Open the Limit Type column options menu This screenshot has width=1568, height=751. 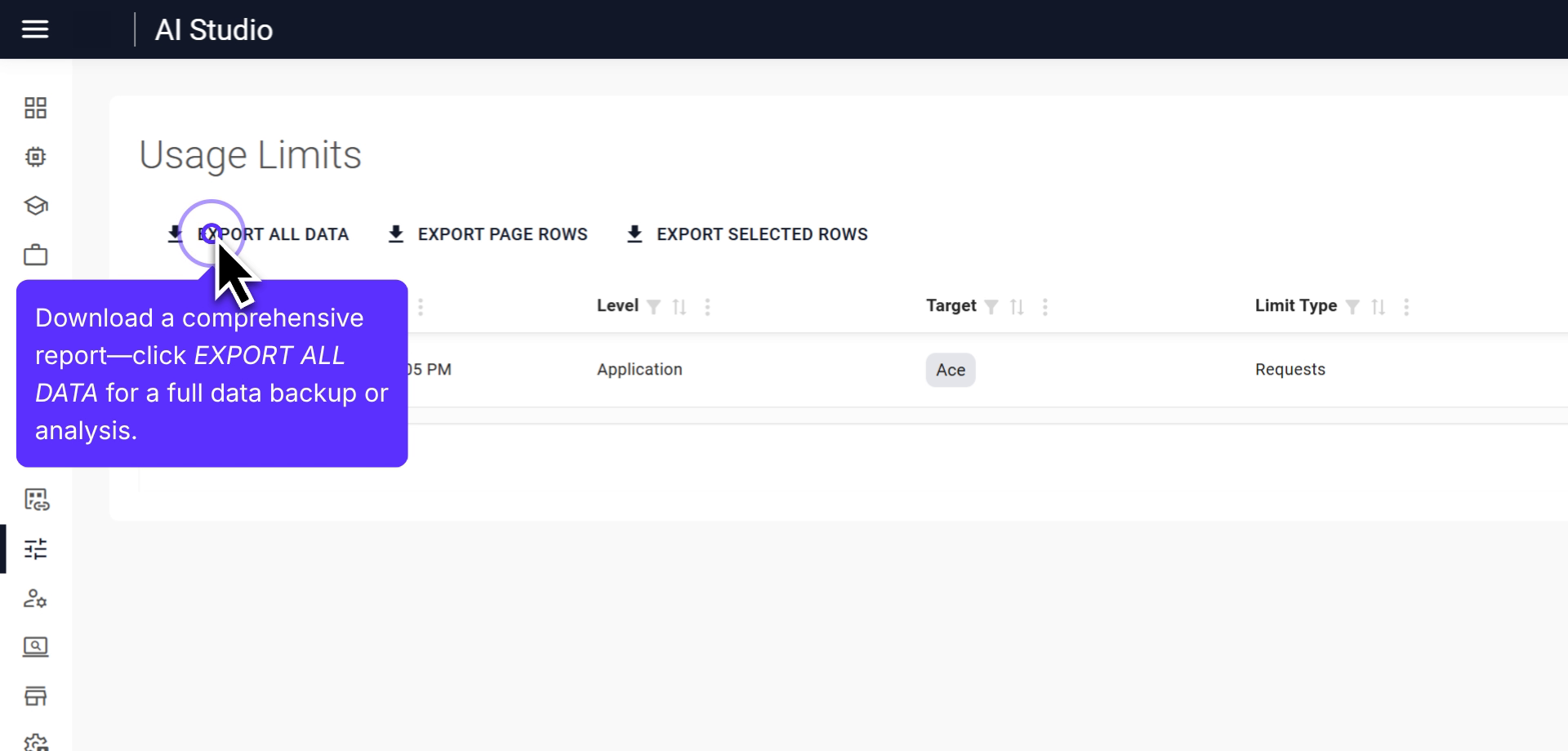(x=1407, y=308)
